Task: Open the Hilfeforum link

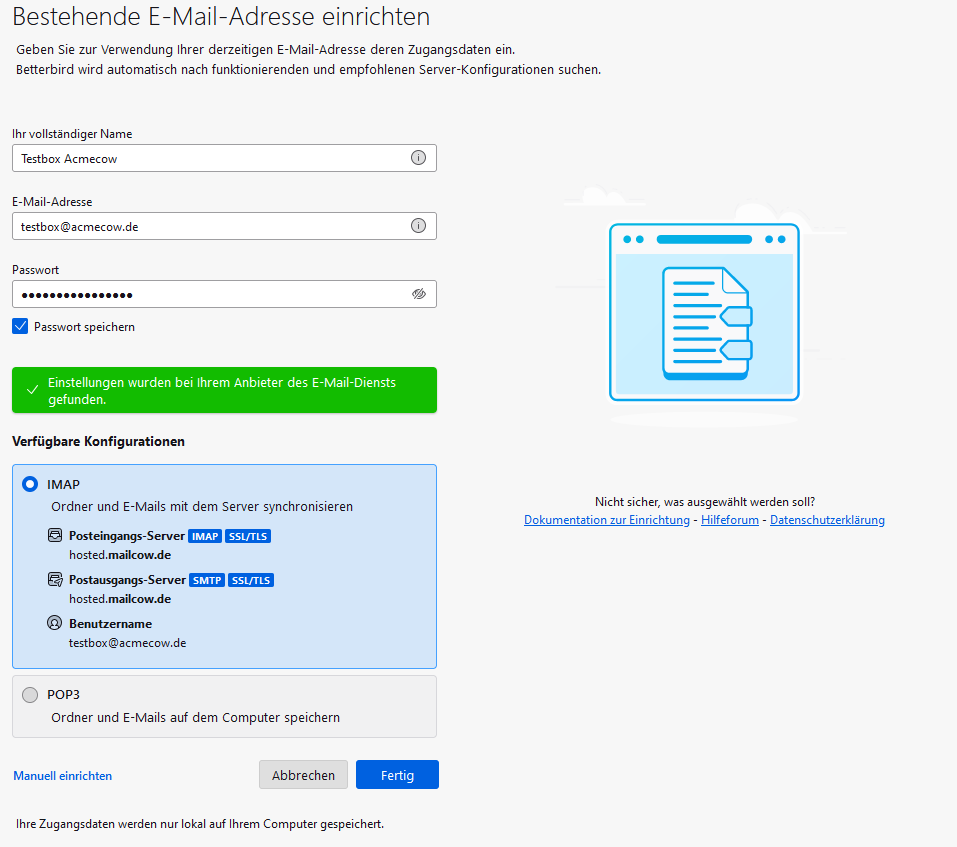Action: (729, 519)
